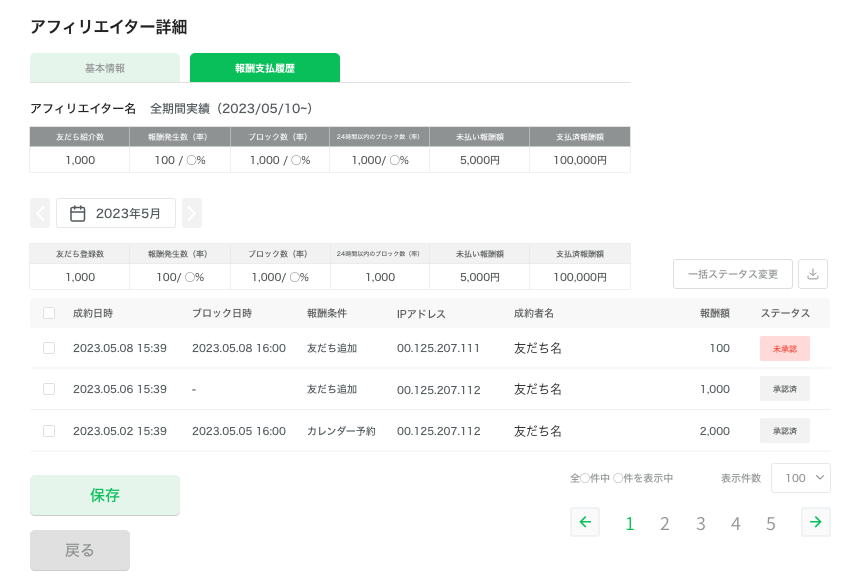The width and height of the screenshot is (848, 580).
Task: Select the 報酬支払履歴 tab
Action: pyautogui.click(x=265, y=68)
